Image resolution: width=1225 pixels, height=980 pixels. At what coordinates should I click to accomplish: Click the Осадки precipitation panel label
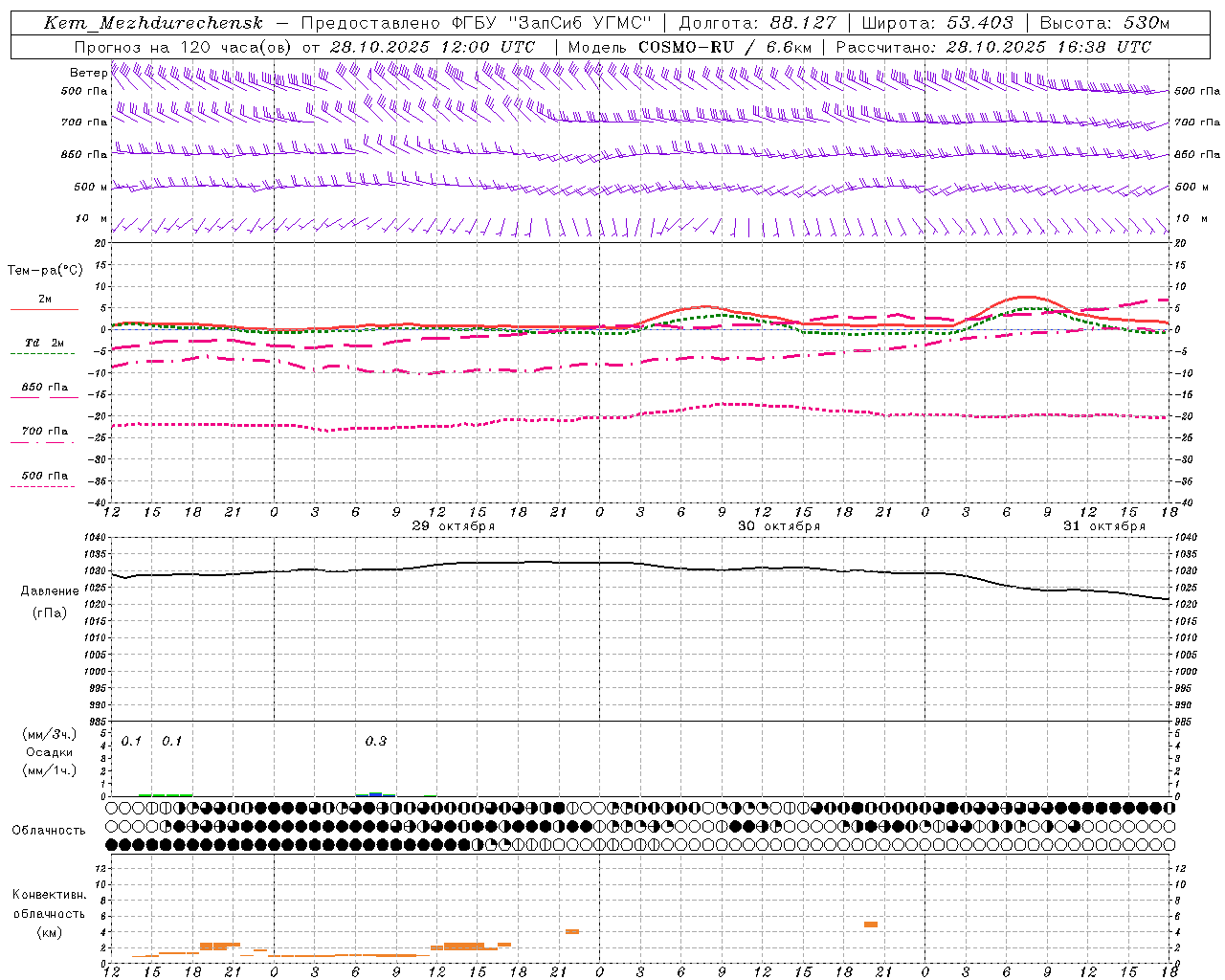coord(50,752)
